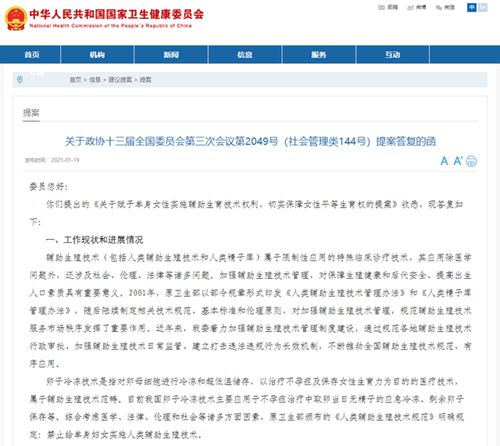Screen dimensions: 500x446
Task: Open the 微博 Weibo icon link
Action: coord(417,7)
